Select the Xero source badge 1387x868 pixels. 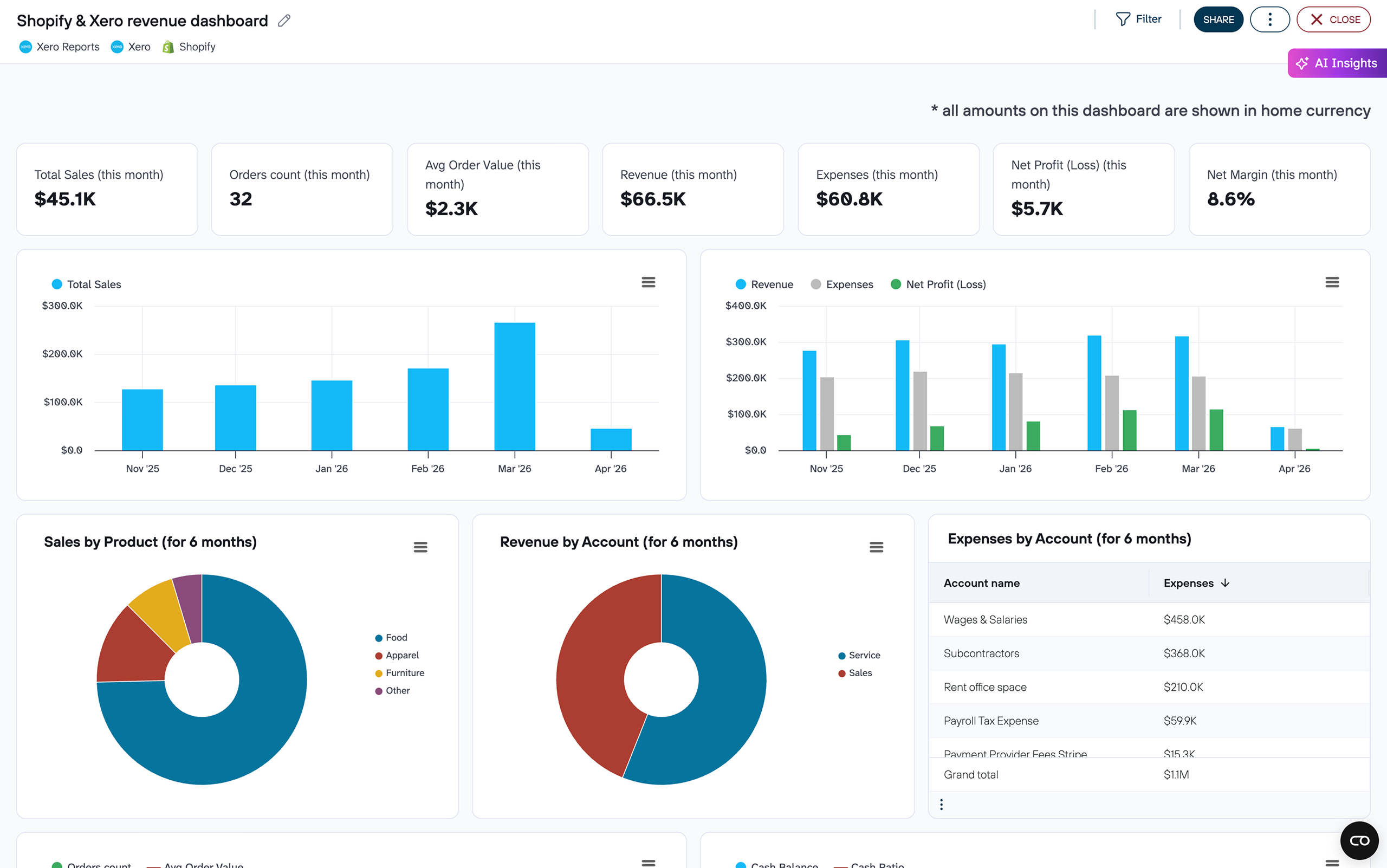coord(131,47)
